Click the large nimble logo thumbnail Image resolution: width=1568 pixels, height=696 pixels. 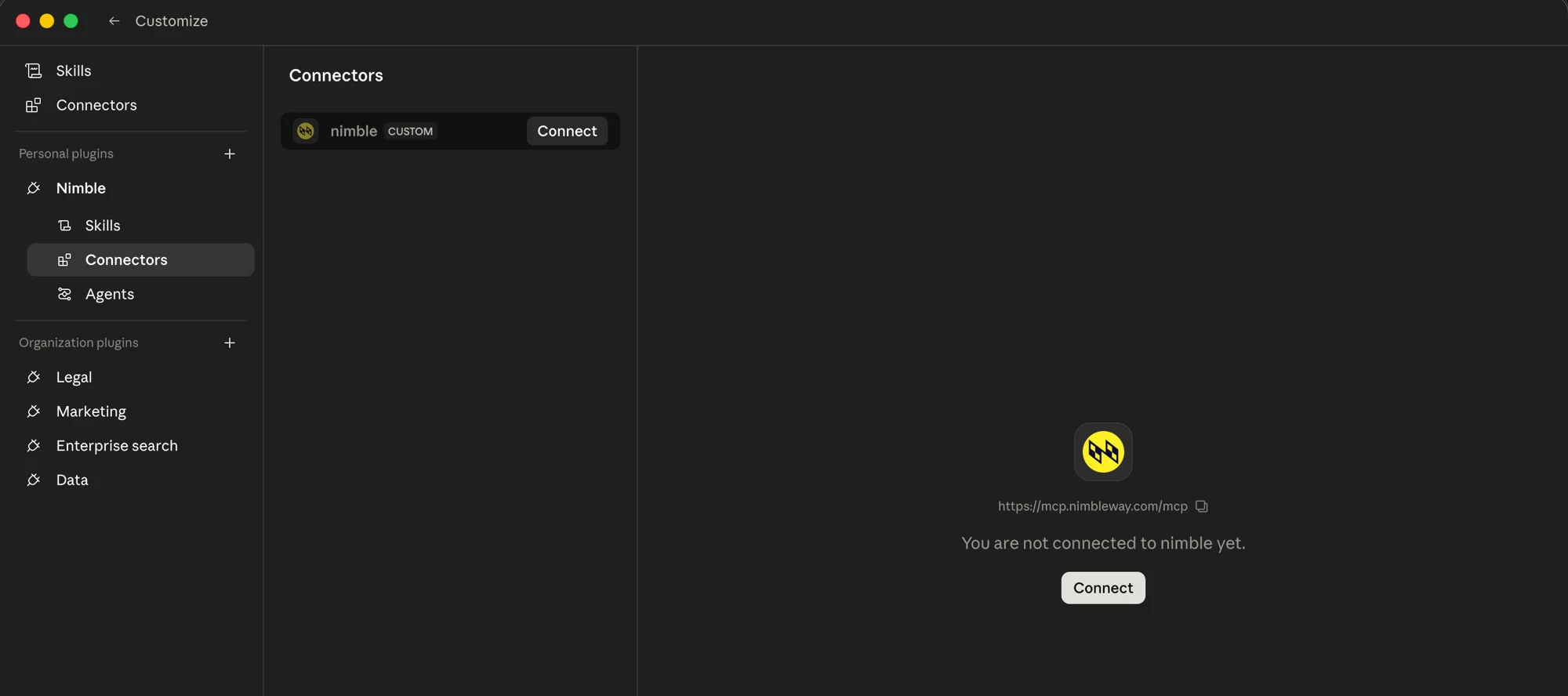[1103, 451]
